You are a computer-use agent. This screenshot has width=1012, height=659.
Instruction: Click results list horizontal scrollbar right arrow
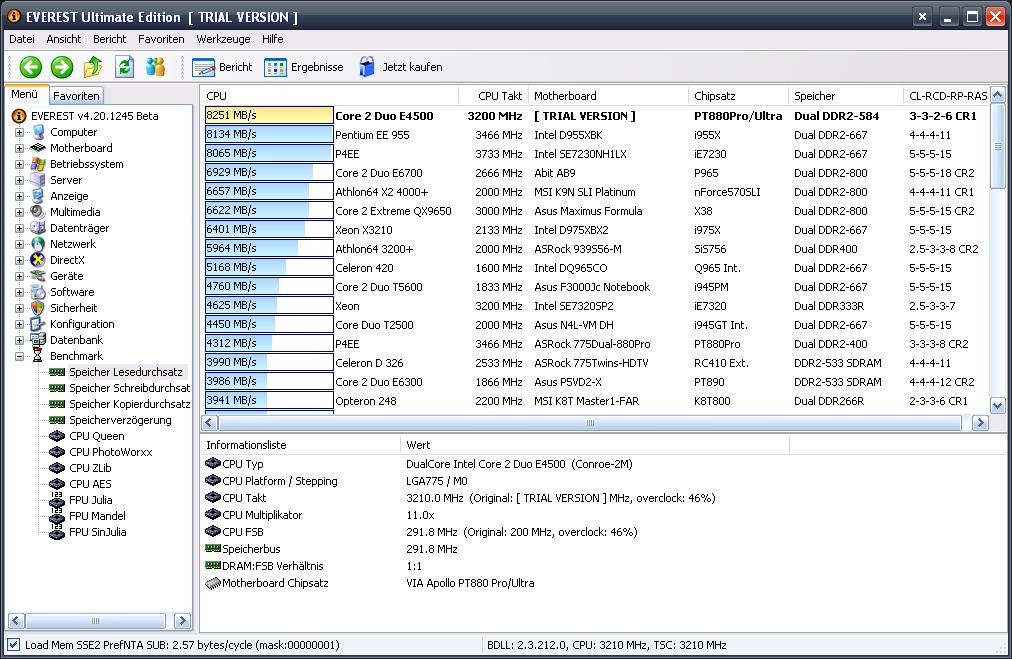click(980, 423)
